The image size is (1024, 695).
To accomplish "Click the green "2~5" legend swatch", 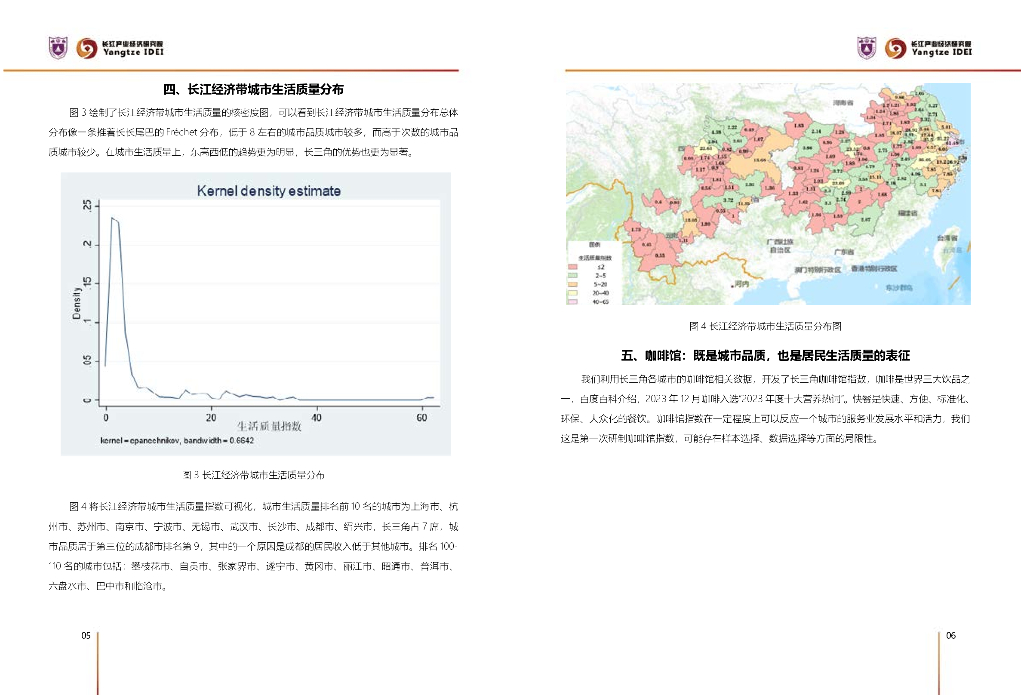I will 573,276.
